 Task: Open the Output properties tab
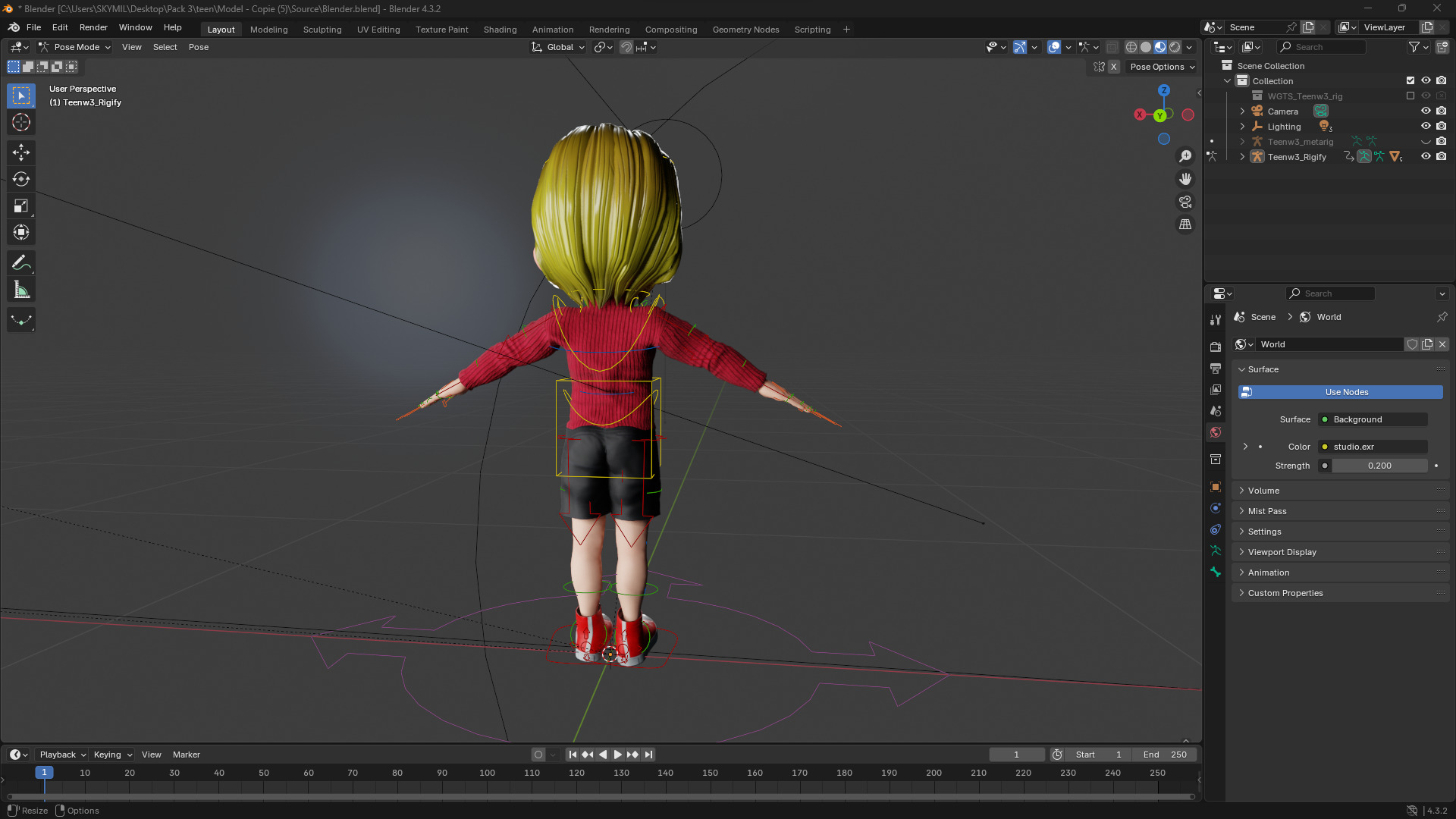(x=1216, y=368)
